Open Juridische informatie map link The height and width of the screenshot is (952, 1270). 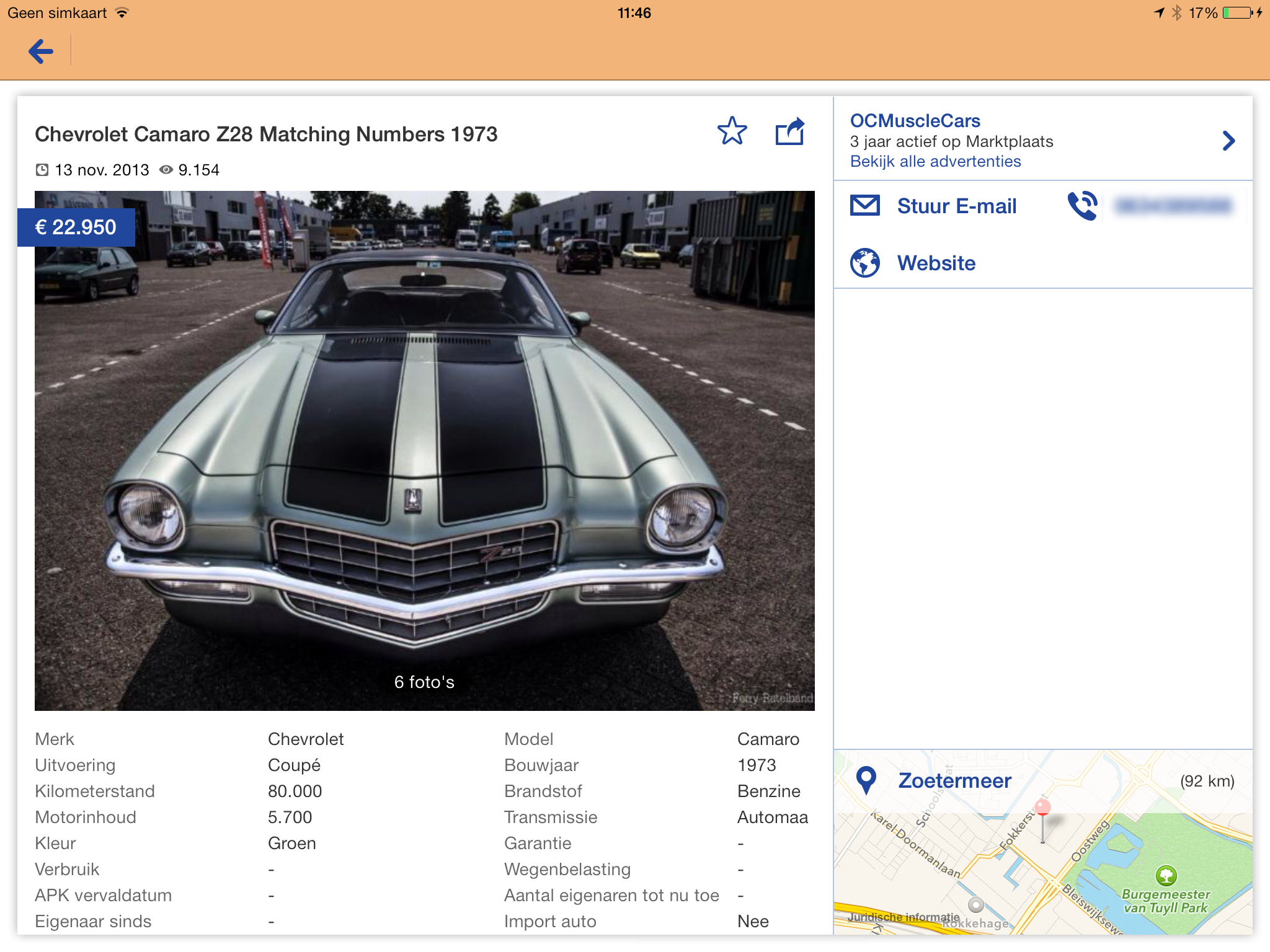coord(904,917)
